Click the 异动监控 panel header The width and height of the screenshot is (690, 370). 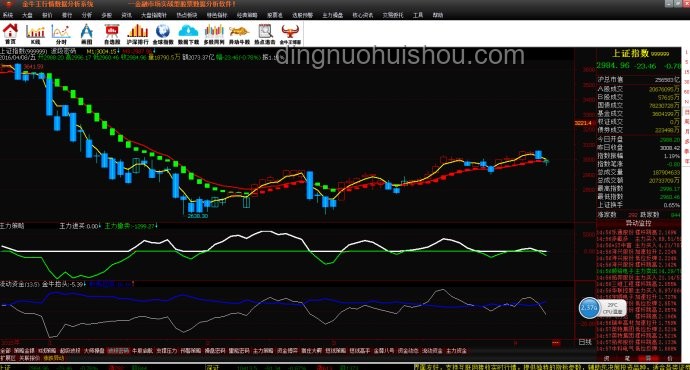pos(639,223)
